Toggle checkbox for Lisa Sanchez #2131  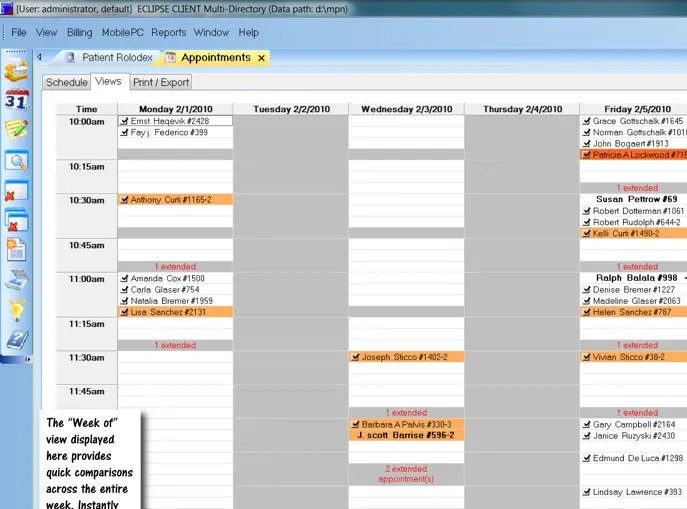pos(124,312)
